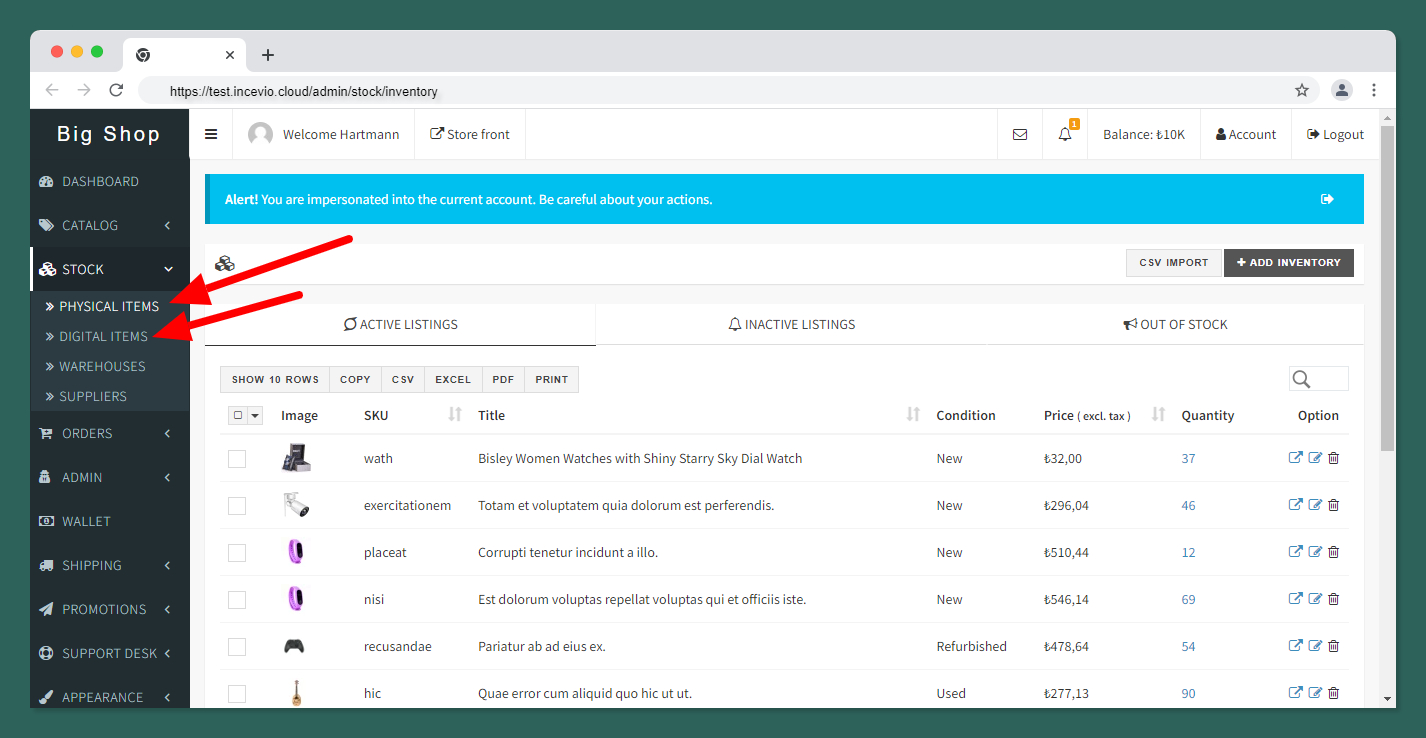Screen dimensions: 1426x738
Task: Open the Out of Stock tab
Action: coord(1175,324)
